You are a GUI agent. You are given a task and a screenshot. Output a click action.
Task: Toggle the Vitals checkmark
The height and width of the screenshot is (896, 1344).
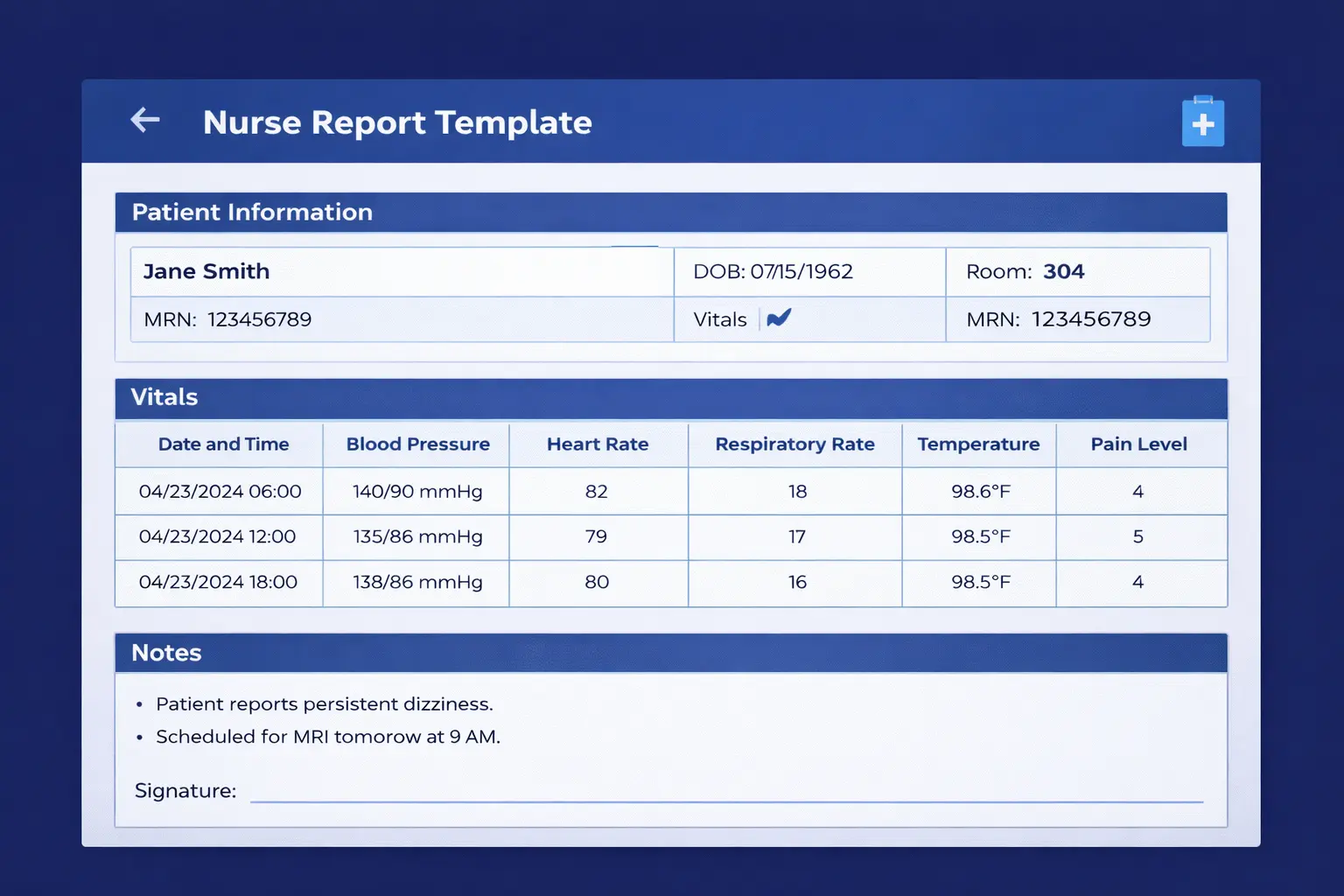click(779, 318)
